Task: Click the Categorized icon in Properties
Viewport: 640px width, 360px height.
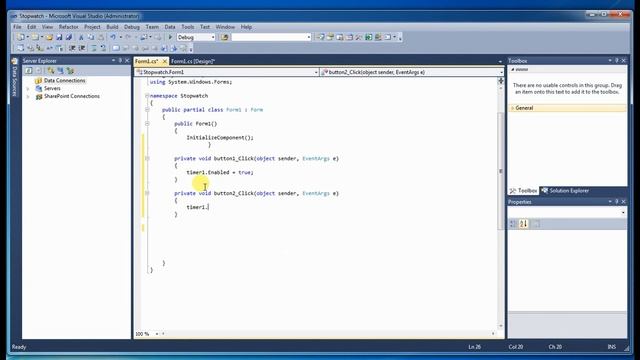Action: click(x=513, y=224)
